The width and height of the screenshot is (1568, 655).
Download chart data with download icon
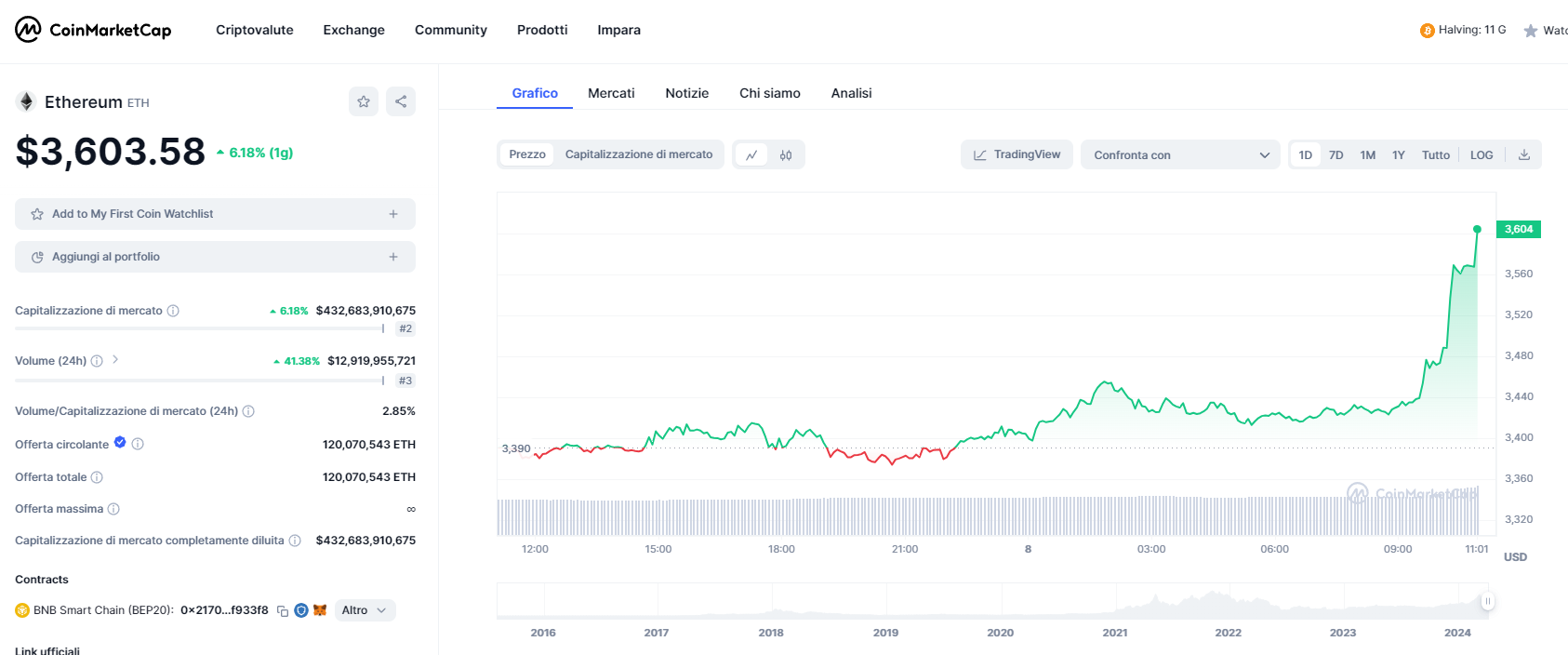pyautogui.click(x=1524, y=155)
